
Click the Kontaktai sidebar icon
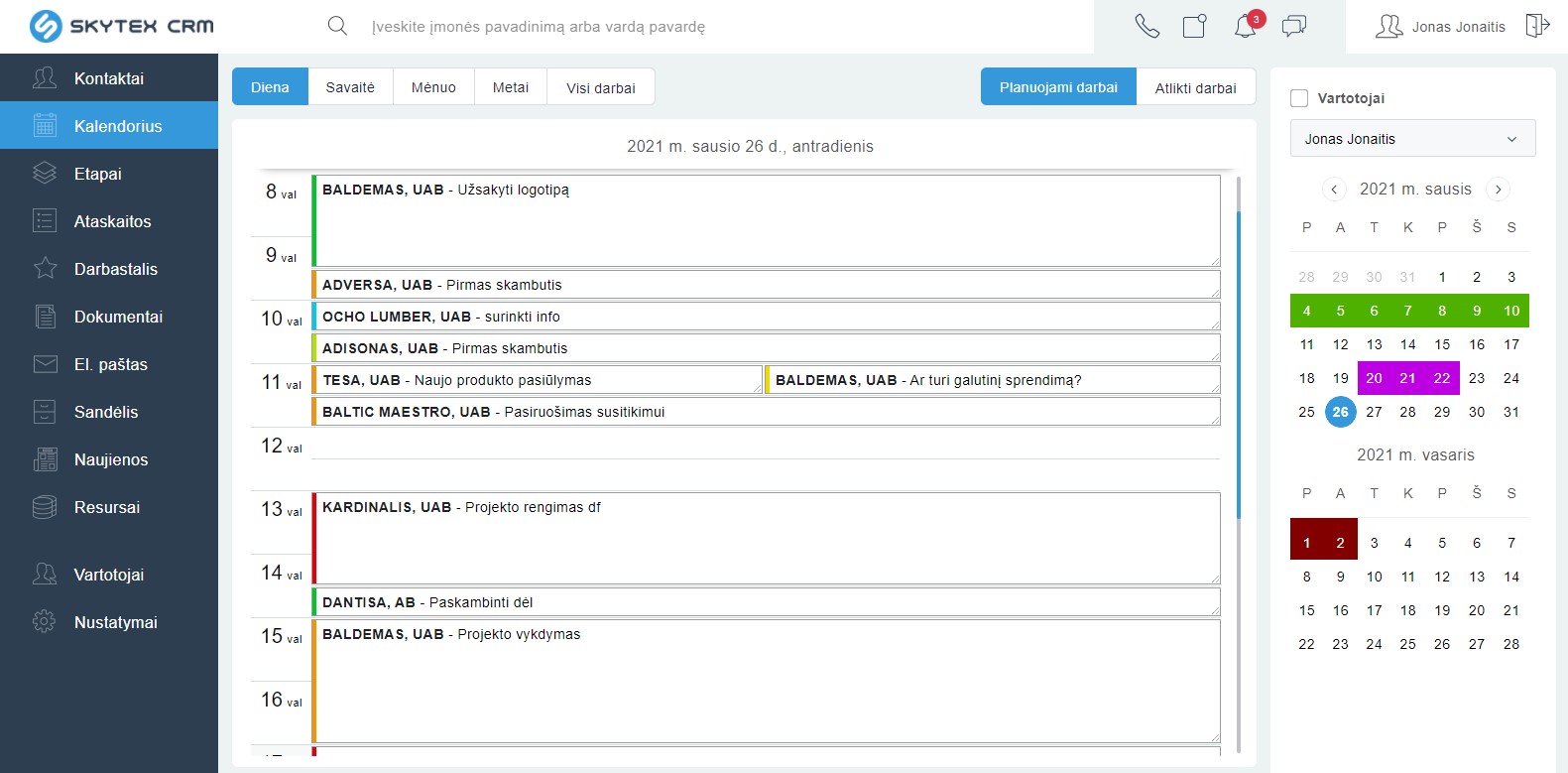click(45, 77)
